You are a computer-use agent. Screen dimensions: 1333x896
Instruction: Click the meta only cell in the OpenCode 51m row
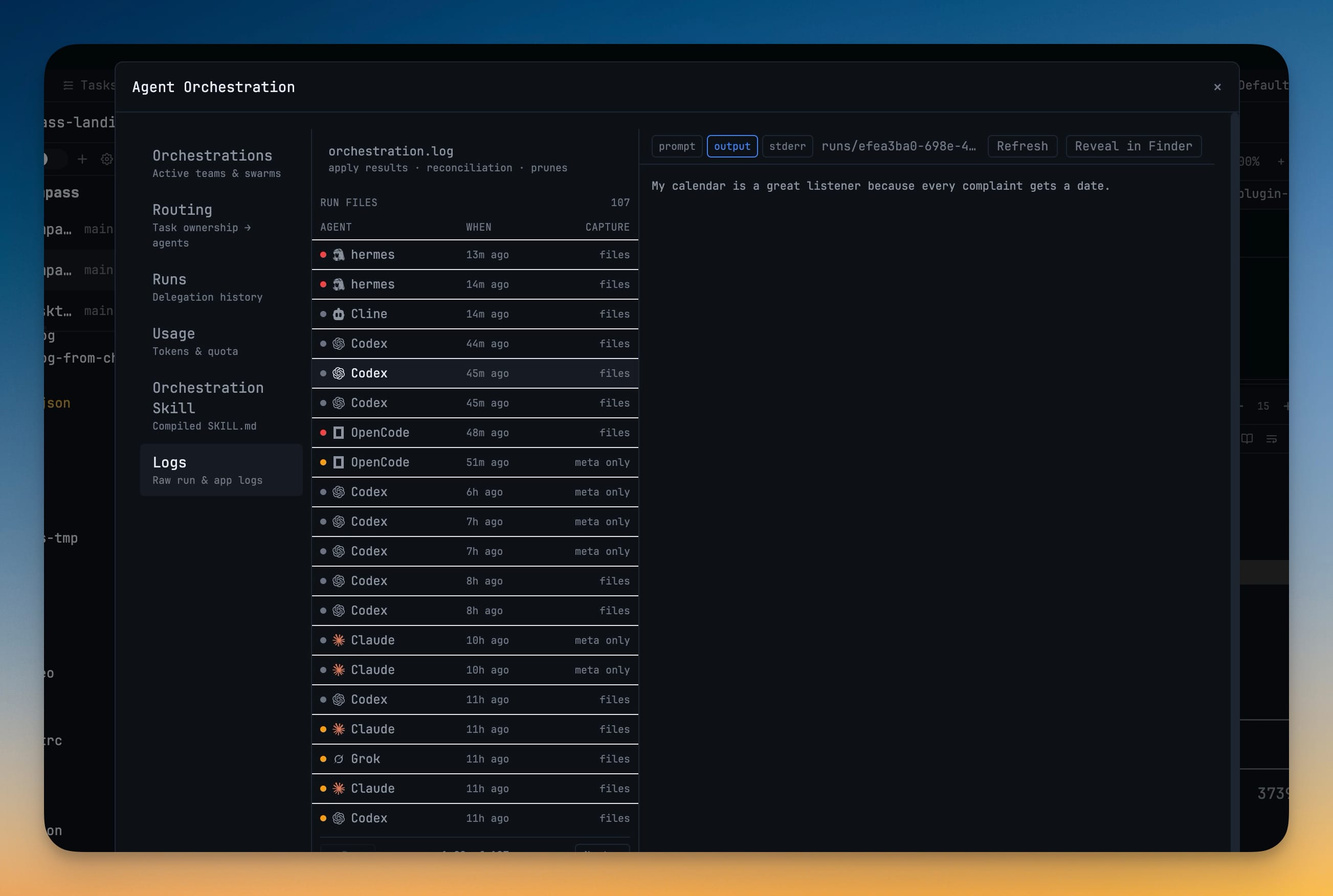(602, 462)
